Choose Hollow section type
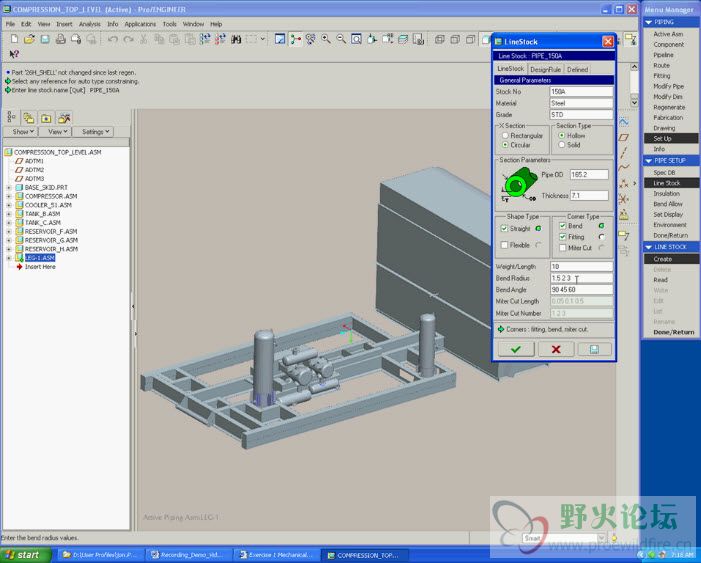The height and width of the screenshot is (563, 701). click(562, 135)
